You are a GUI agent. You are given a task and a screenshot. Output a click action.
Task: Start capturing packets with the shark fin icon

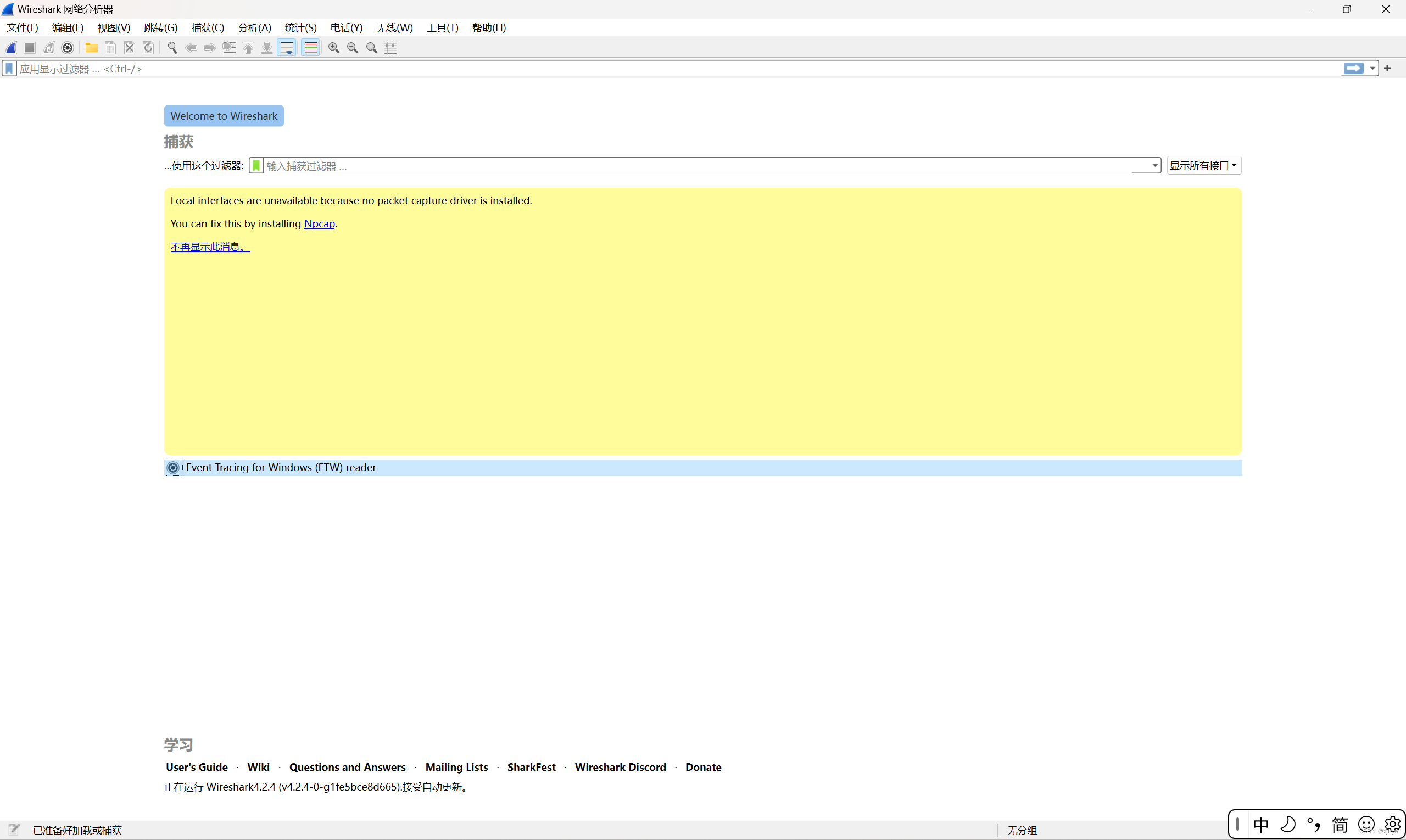(x=12, y=48)
